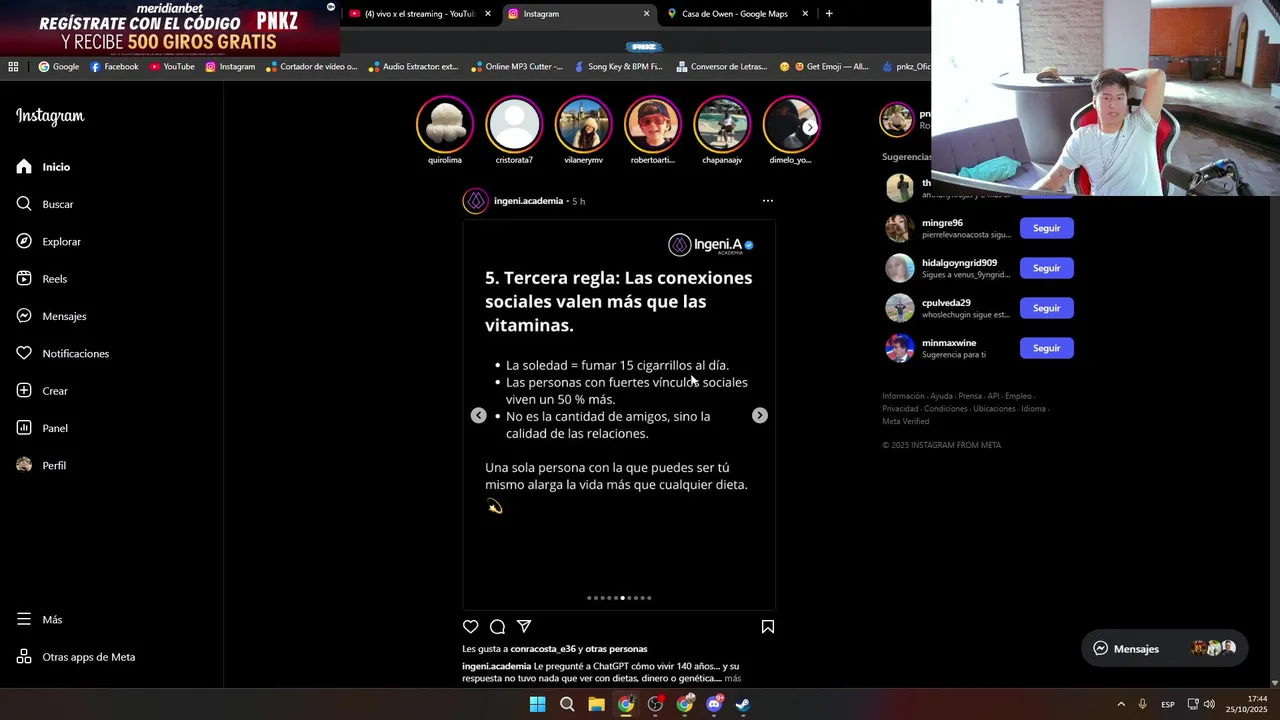Open the floating Mensajes chat button
This screenshot has width=1280, height=720.
point(1164,648)
